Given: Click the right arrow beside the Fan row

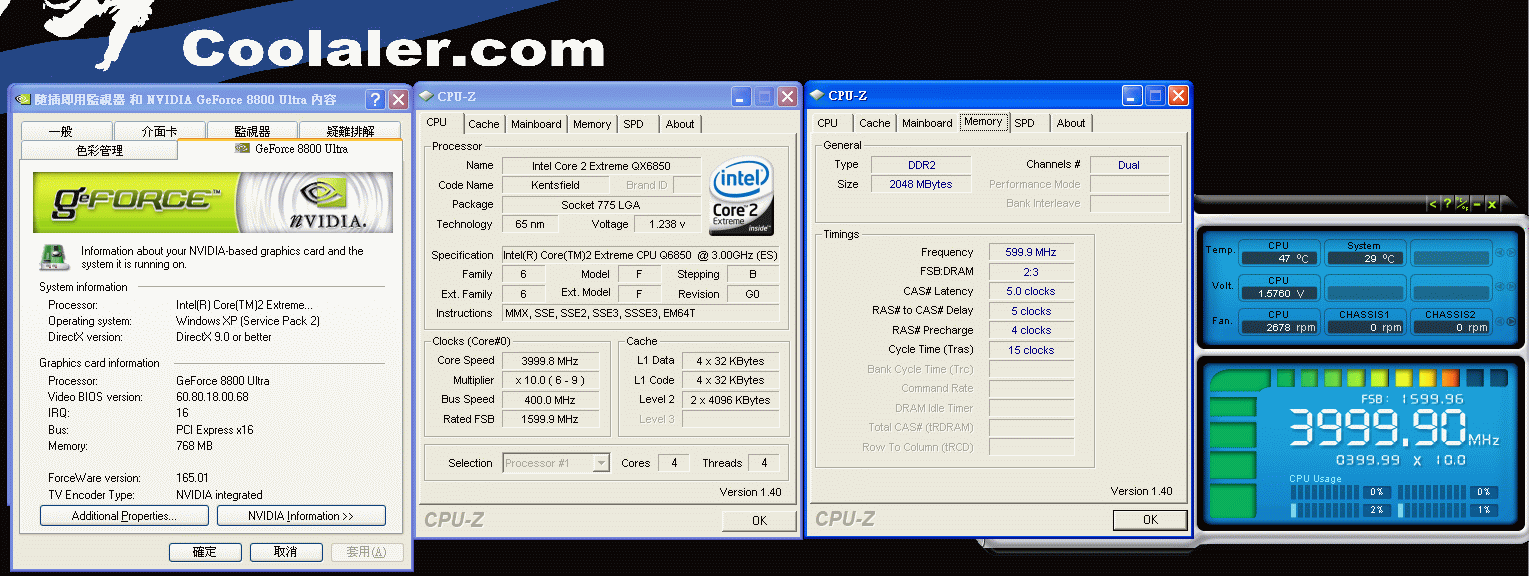Looking at the screenshot, I should (x=1511, y=321).
